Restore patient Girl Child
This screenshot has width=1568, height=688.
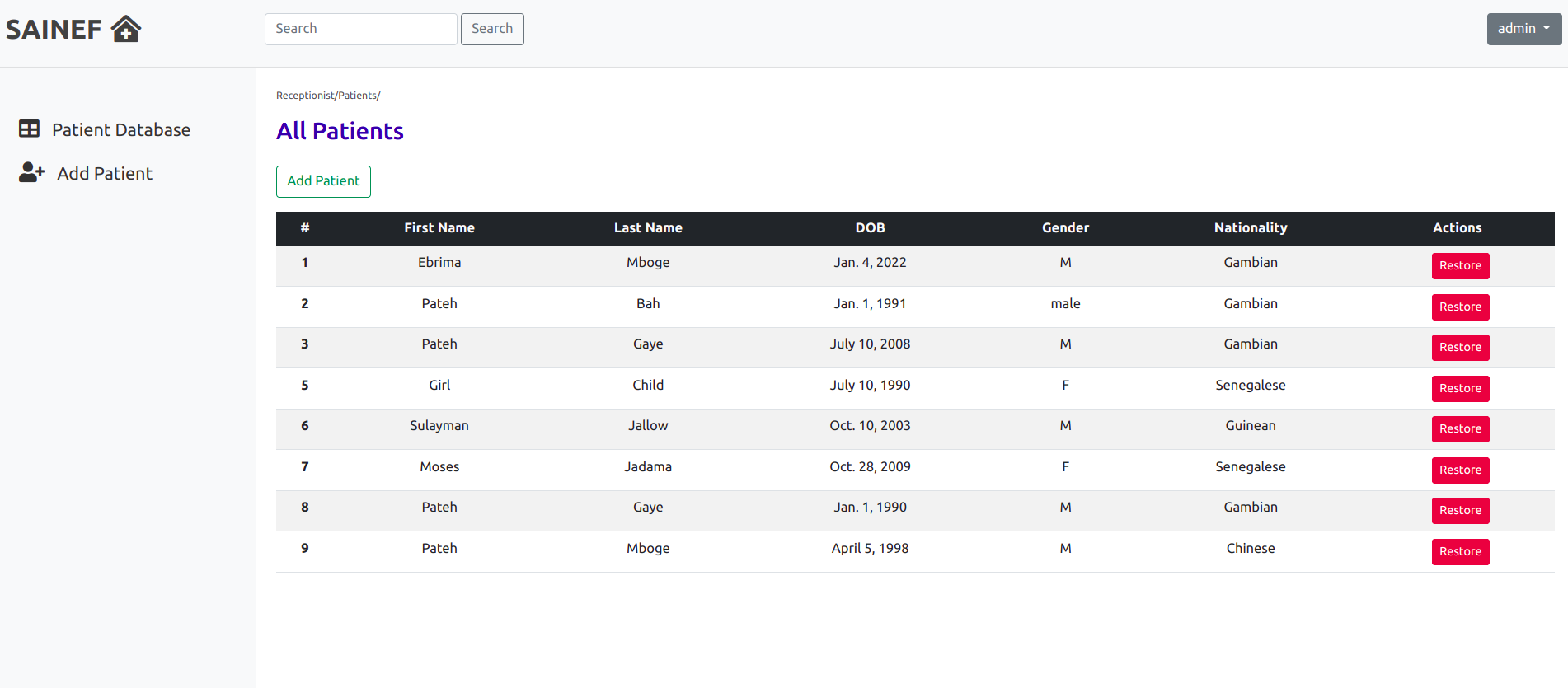click(1460, 389)
